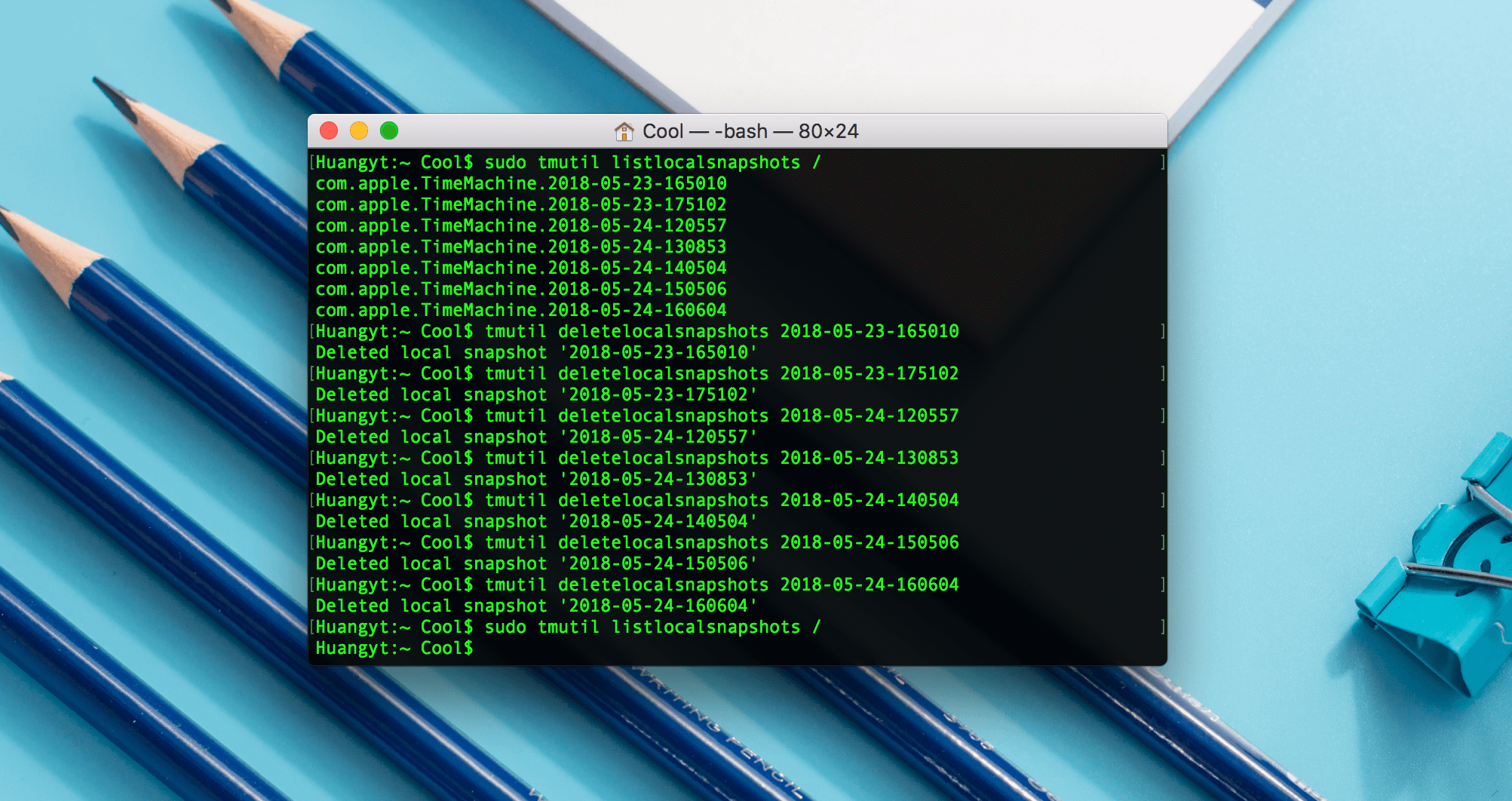
Task: Minimize Terminal with the yellow button
Action: (359, 130)
